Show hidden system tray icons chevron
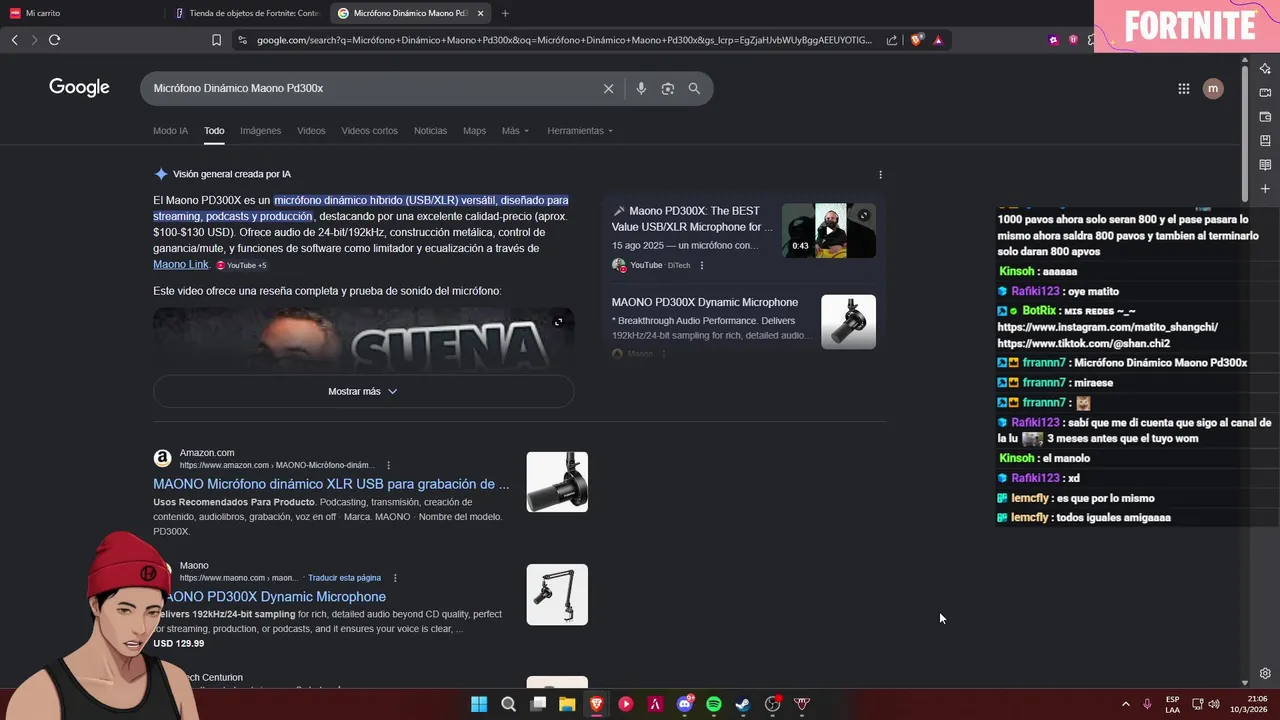Image resolution: width=1280 pixels, height=720 pixels. pyautogui.click(x=1125, y=704)
